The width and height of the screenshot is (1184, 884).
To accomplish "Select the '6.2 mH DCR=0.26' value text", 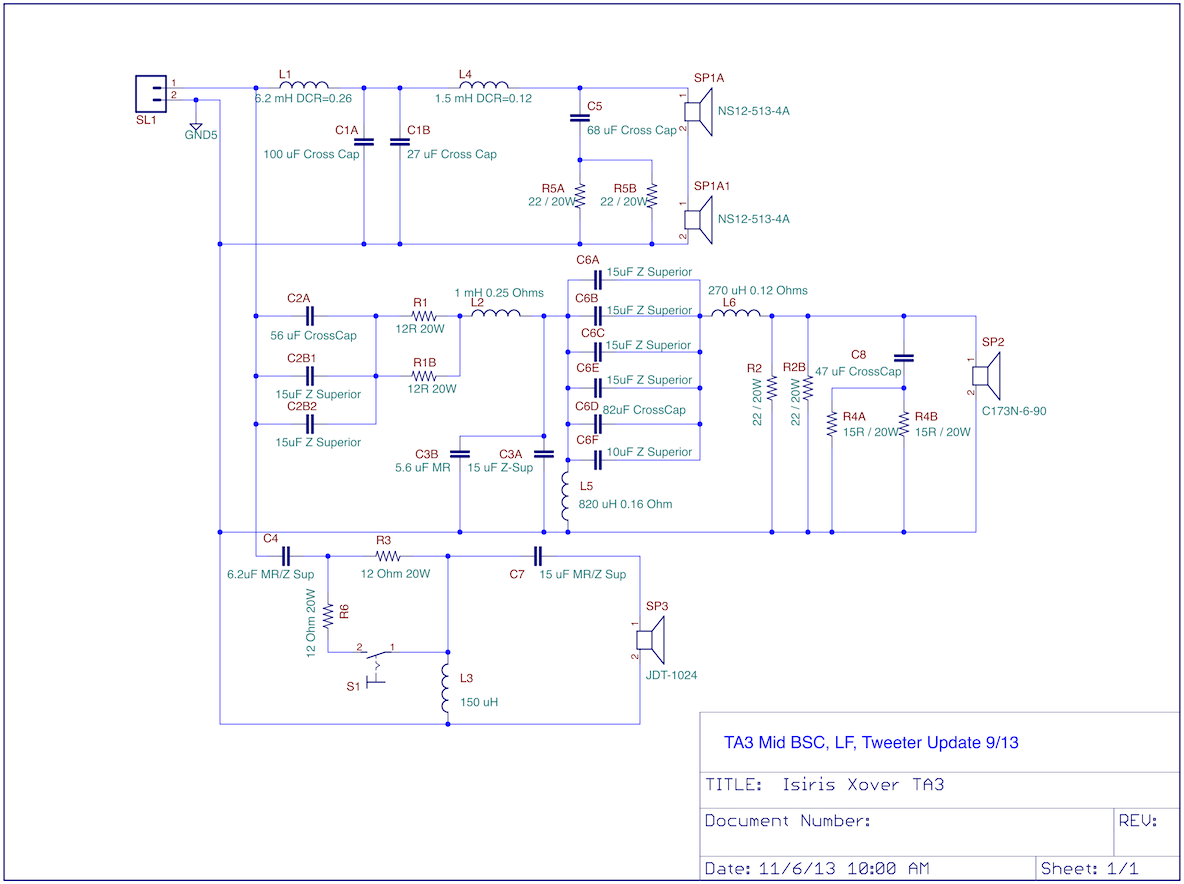I will [303, 98].
